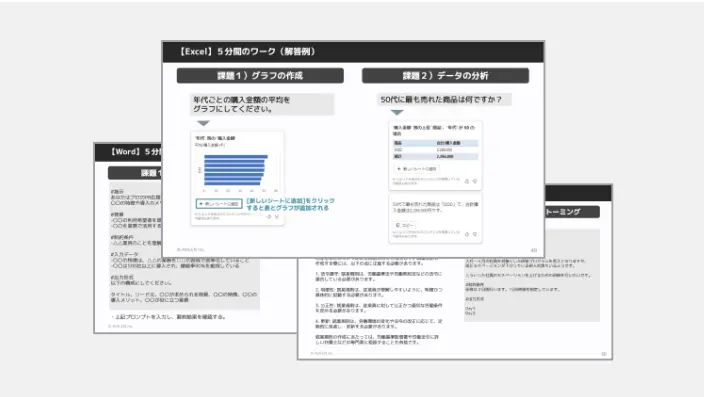Click #制約条件 heading in Word slide
The image size is (704, 397).
[122, 237]
